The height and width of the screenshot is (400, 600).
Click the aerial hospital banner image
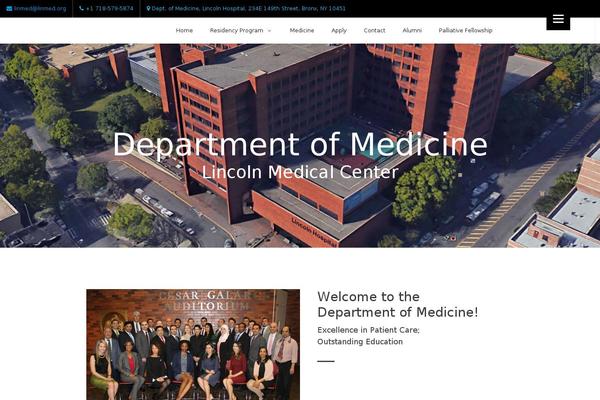tap(300, 146)
